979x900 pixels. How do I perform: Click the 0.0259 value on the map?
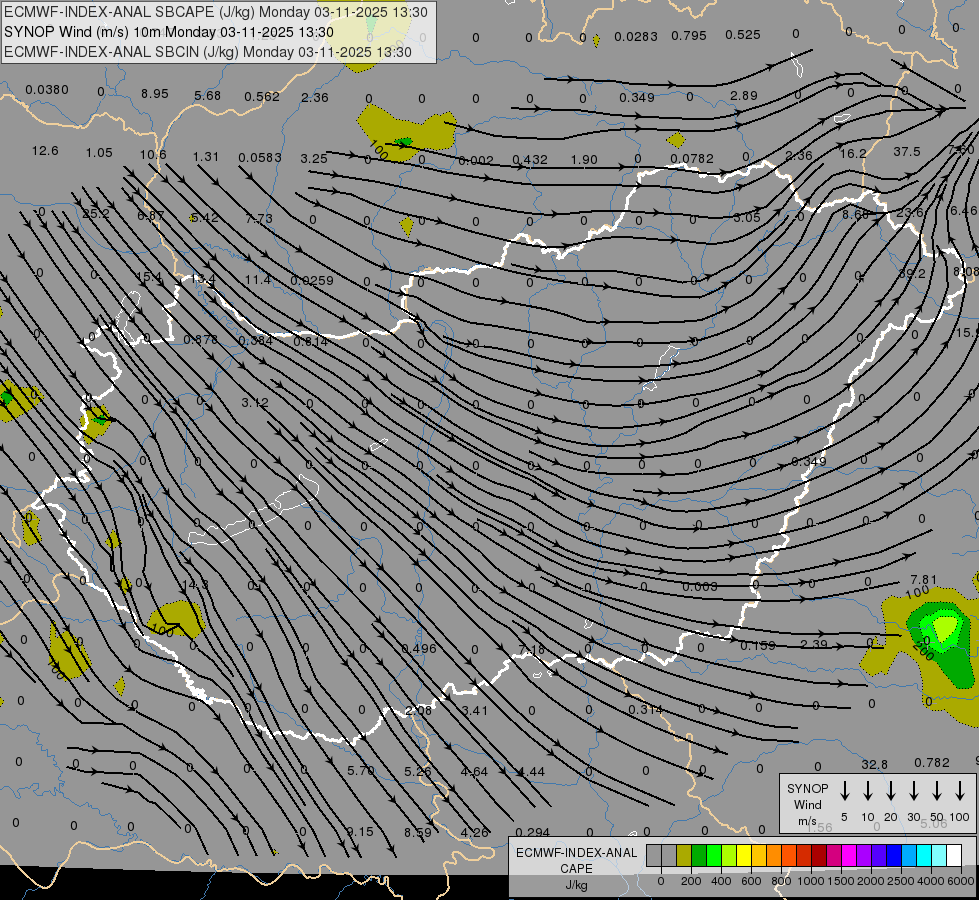tap(312, 280)
